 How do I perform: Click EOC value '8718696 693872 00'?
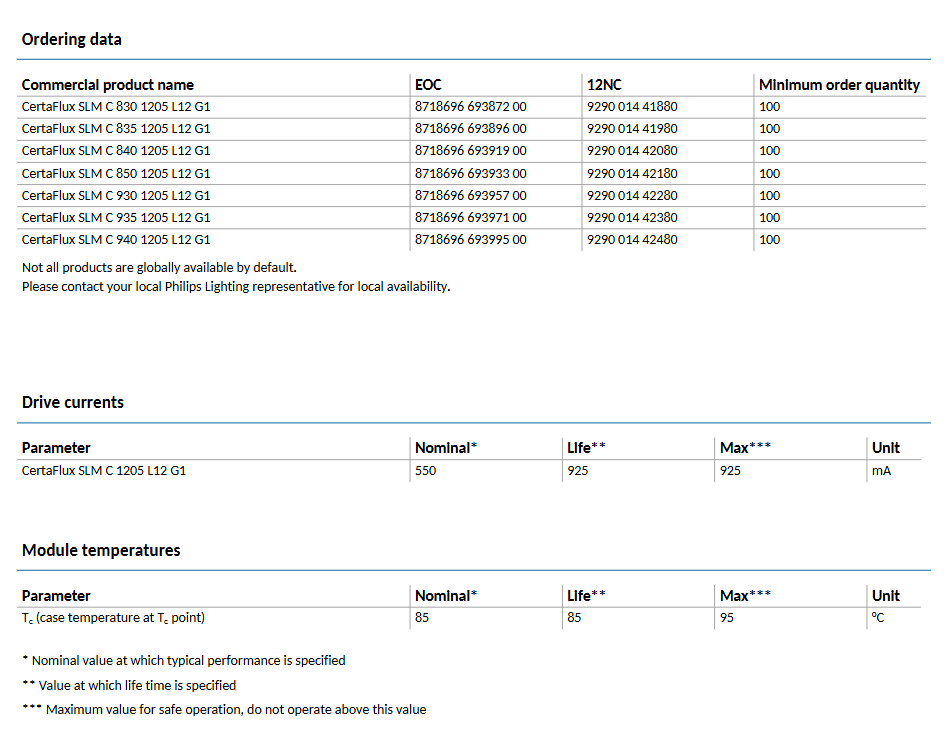tap(470, 107)
